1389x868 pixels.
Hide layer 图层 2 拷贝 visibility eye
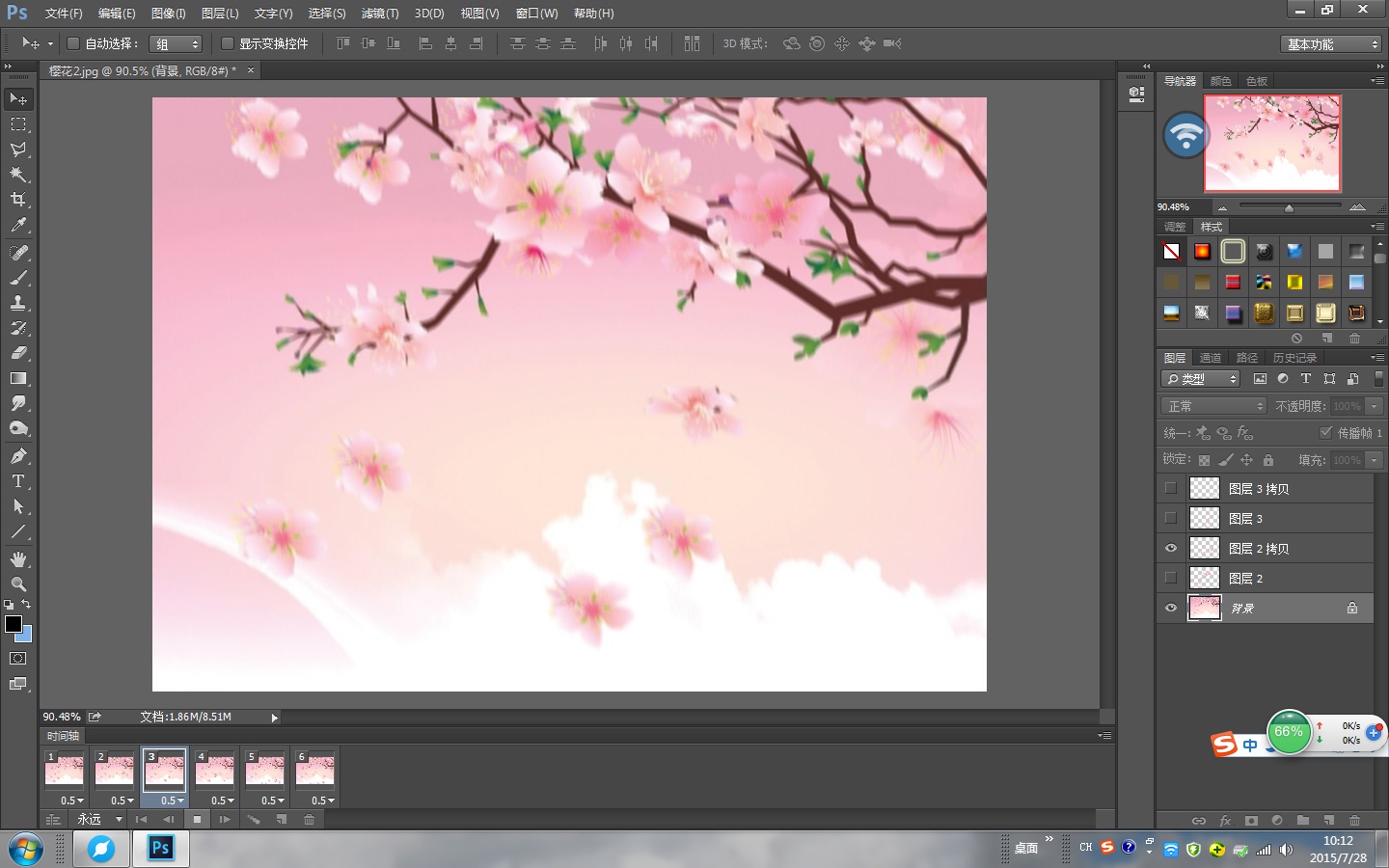coord(1171,548)
